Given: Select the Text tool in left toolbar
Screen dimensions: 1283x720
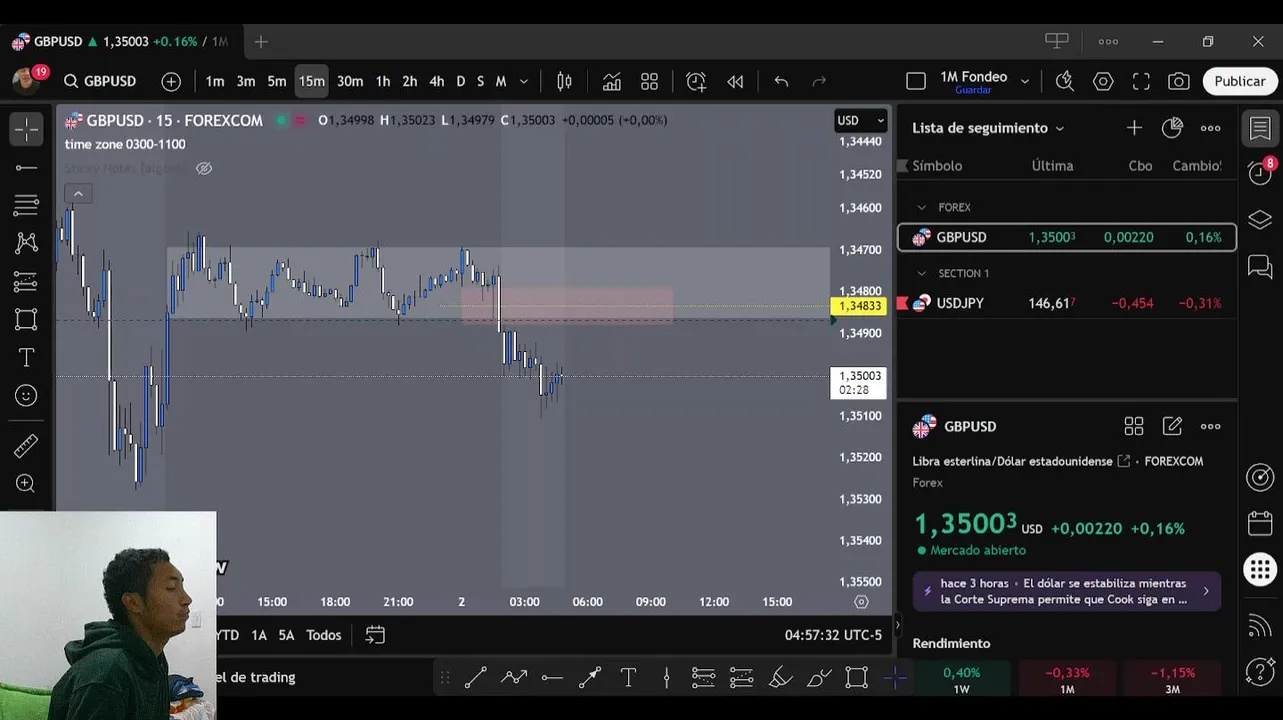Looking at the screenshot, I should click(26, 358).
